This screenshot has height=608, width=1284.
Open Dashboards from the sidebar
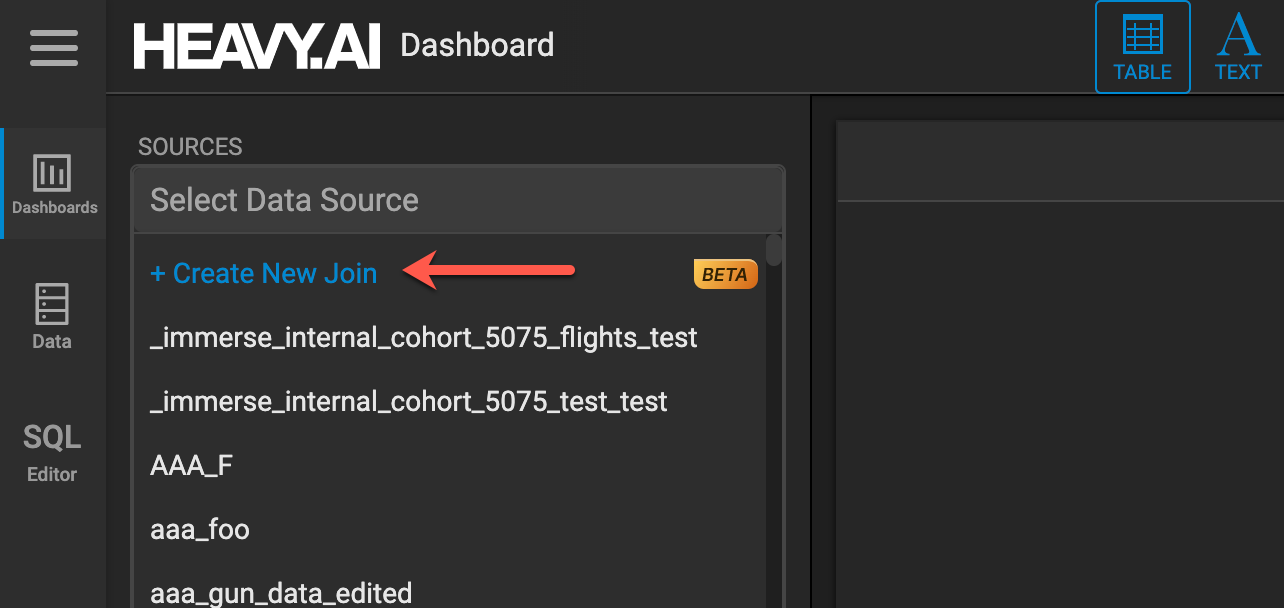click(54, 184)
